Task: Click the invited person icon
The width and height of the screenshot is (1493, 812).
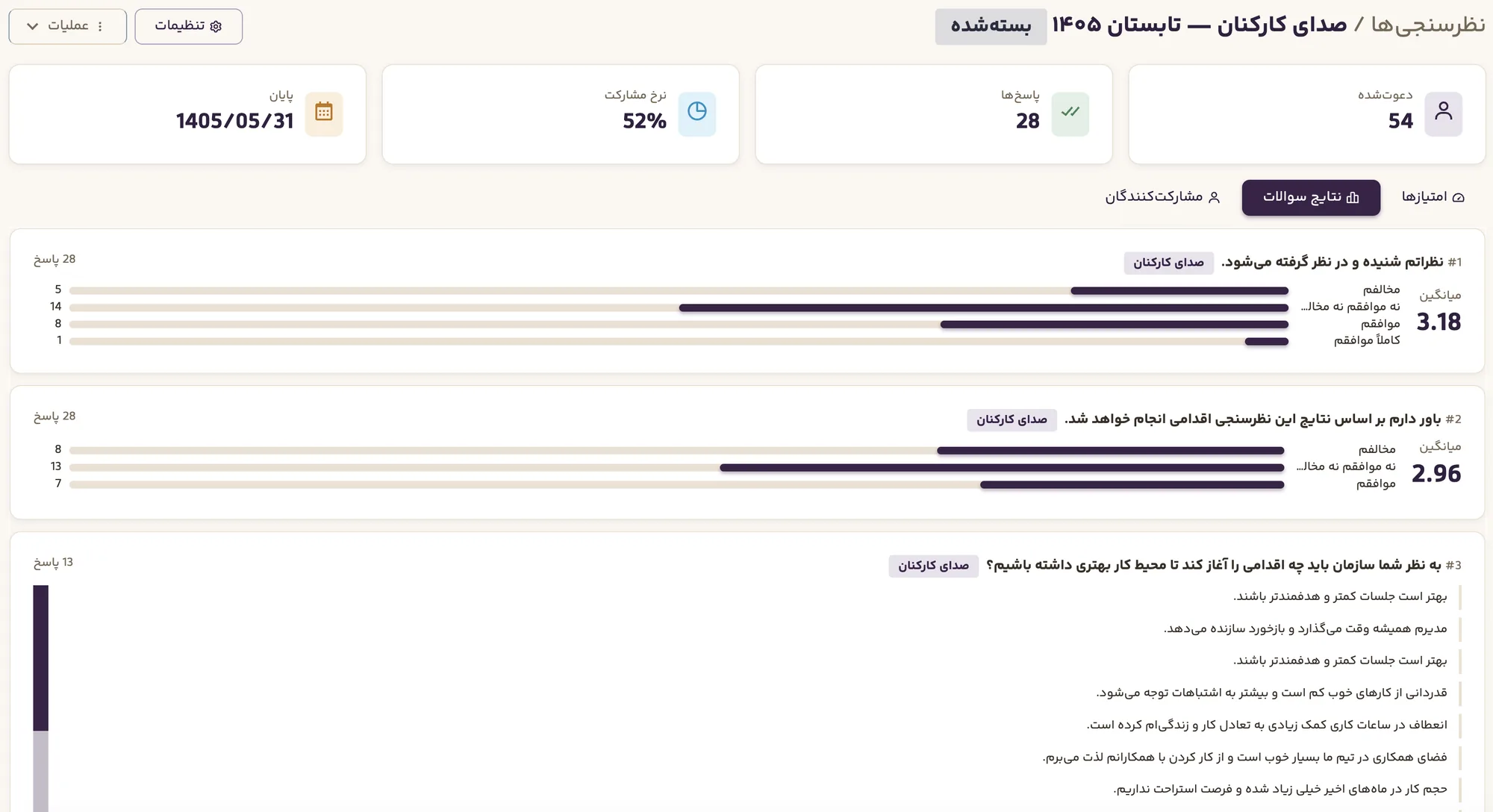Action: [1443, 113]
